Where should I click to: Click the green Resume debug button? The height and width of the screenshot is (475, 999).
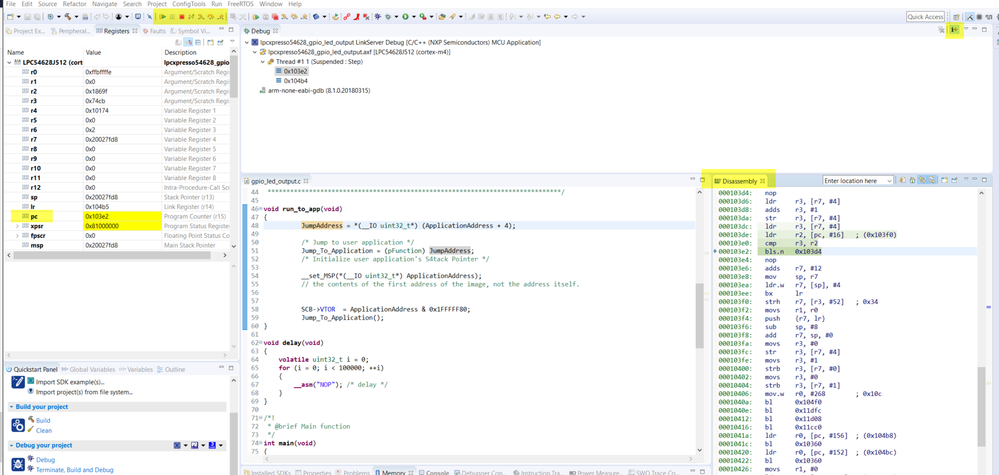click(x=163, y=17)
